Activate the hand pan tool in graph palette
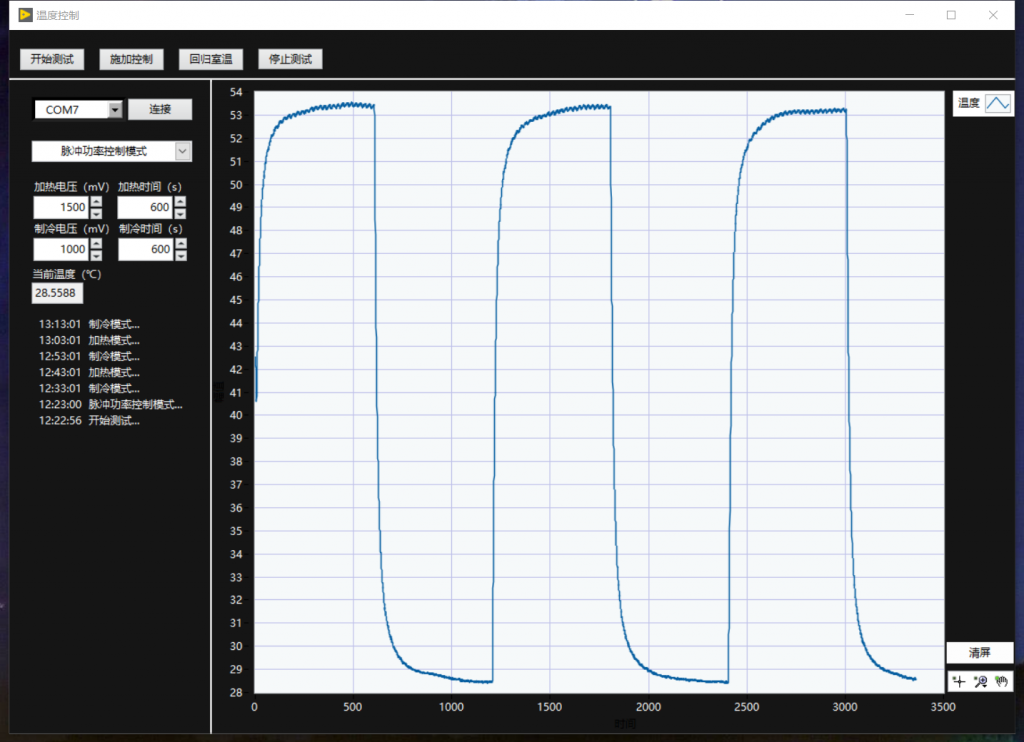The height and width of the screenshot is (742, 1024). point(1001,681)
